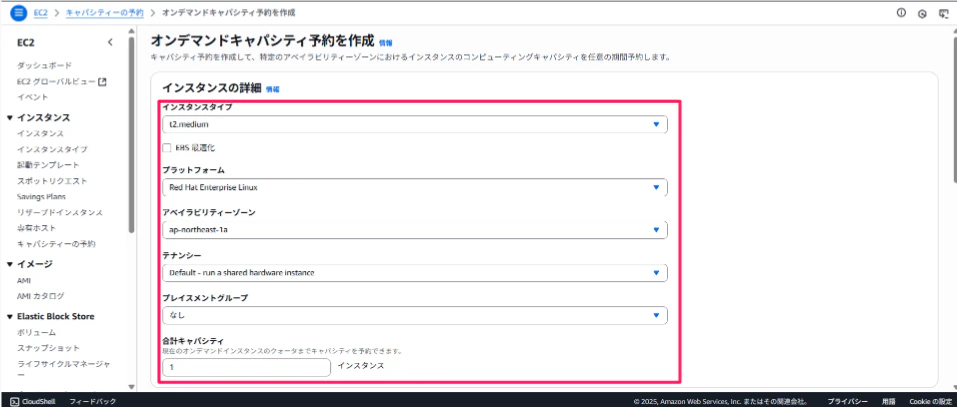Open プライバシー footer link

[847, 402]
